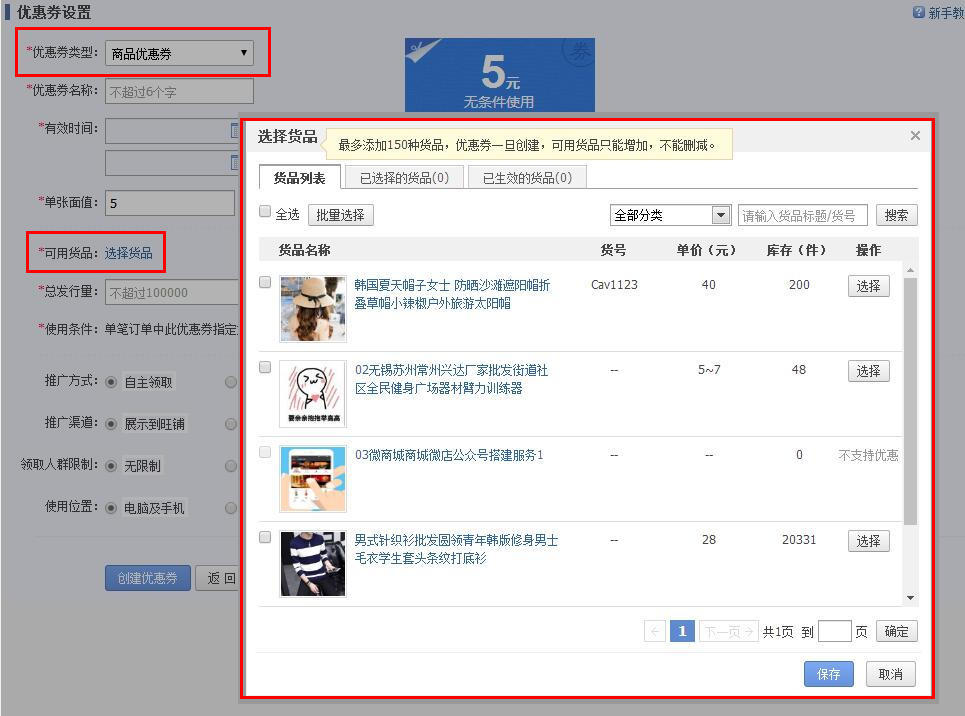The image size is (965, 716).
Task: Select the 电脑及手机 radio button
Action: pos(111,508)
